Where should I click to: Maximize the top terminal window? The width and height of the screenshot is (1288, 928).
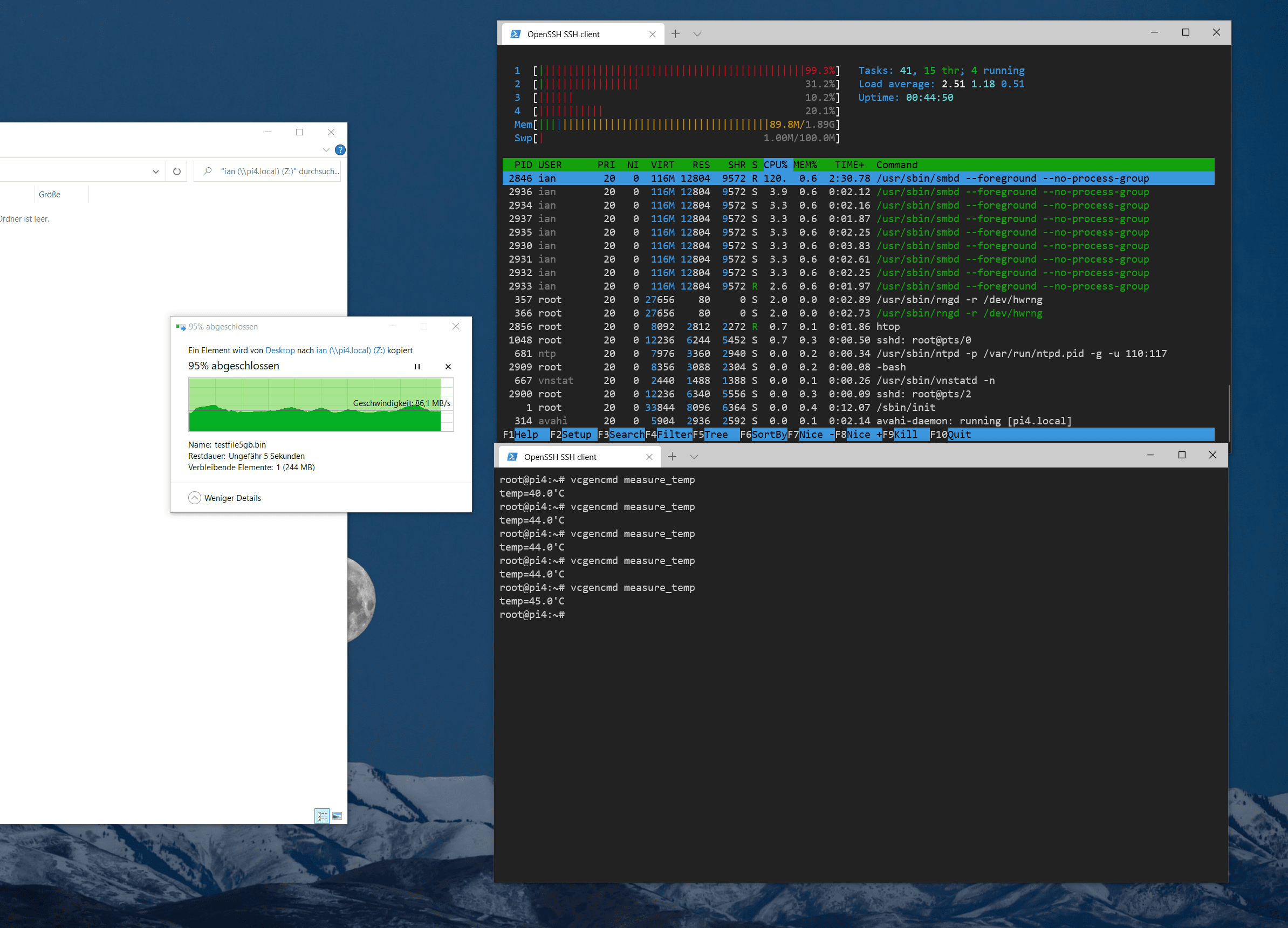1186,32
